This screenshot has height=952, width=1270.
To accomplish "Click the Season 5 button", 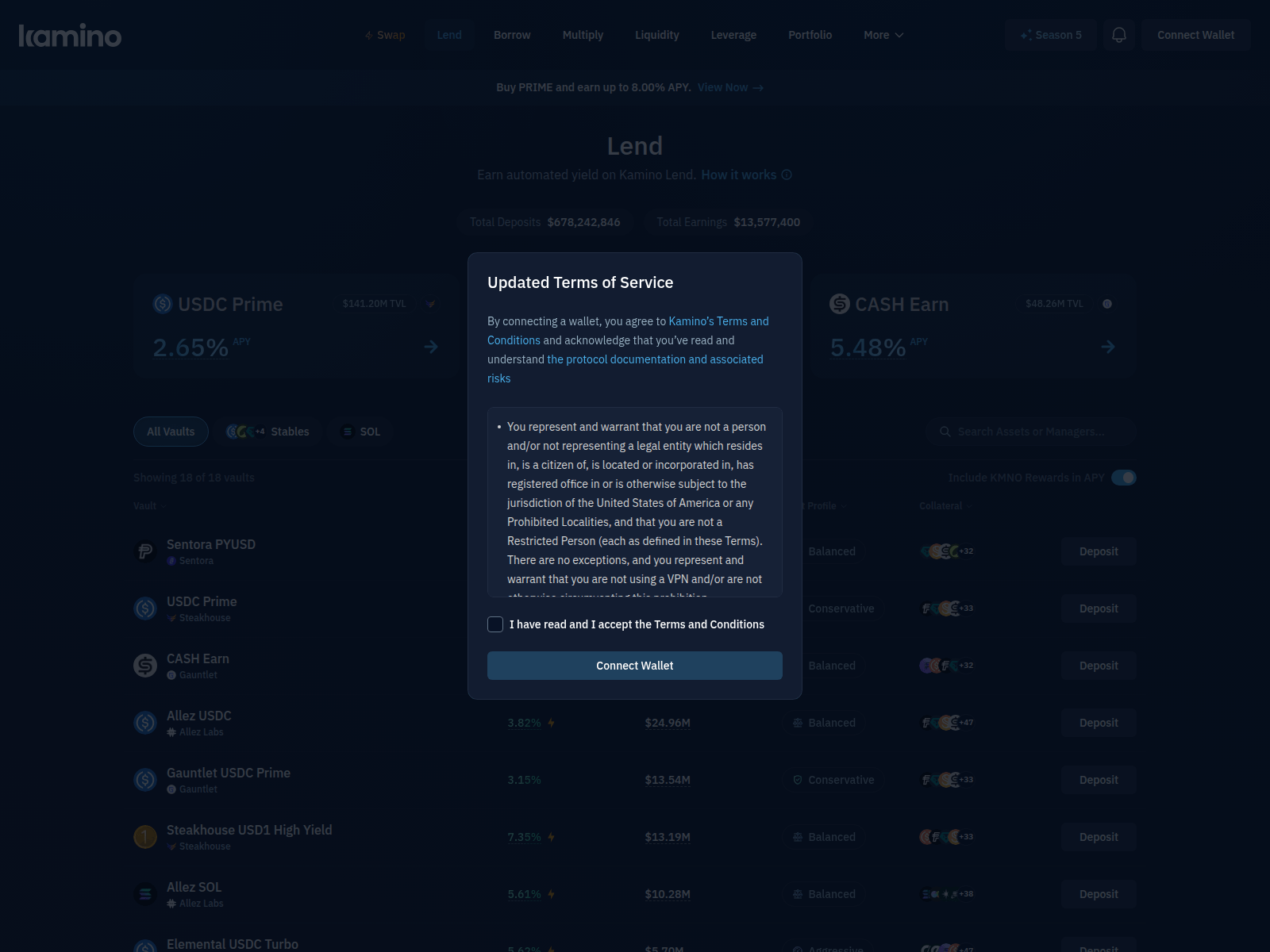I will (1051, 35).
